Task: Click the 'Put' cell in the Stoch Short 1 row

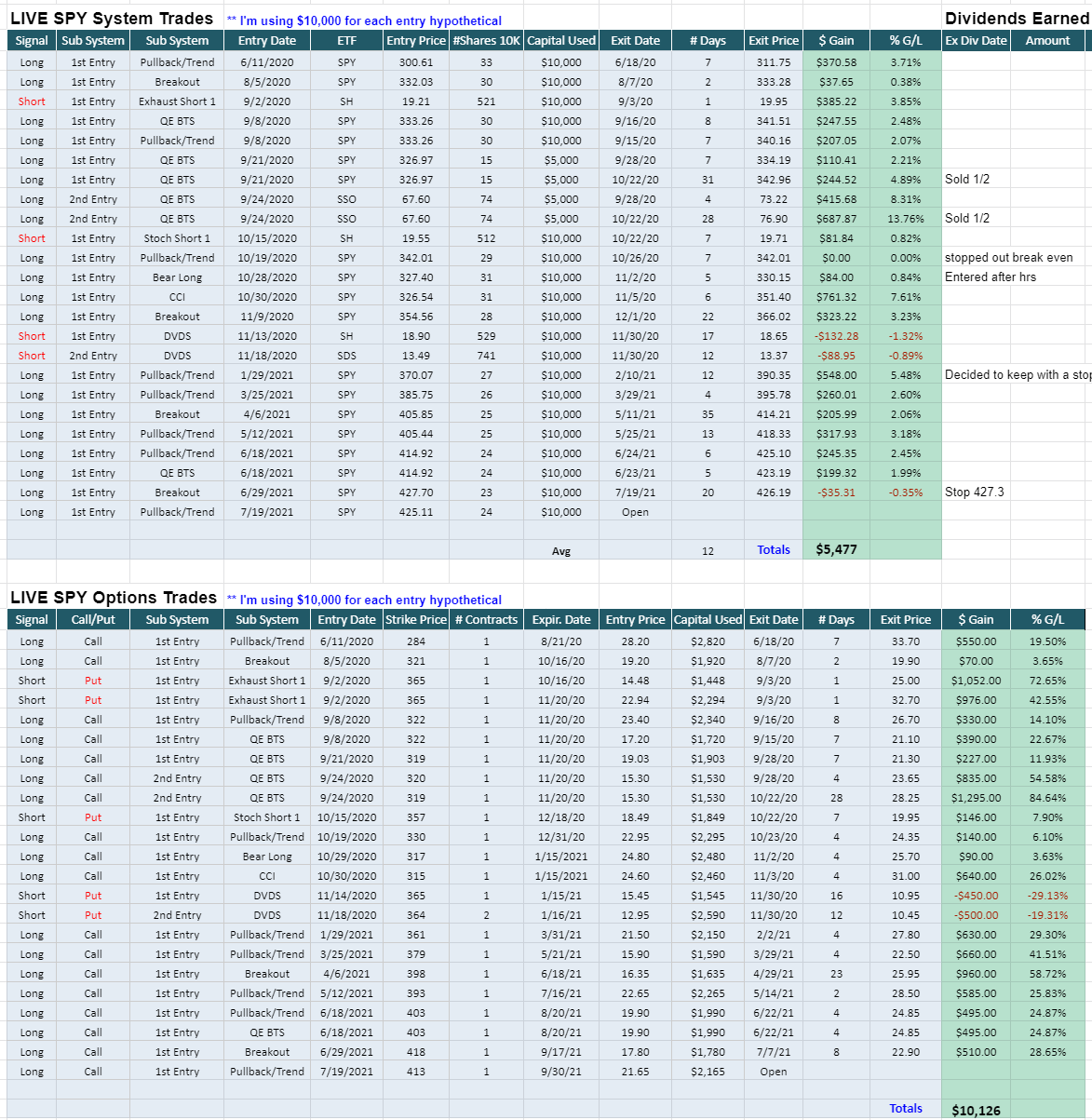Action: (x=93, y=817)
